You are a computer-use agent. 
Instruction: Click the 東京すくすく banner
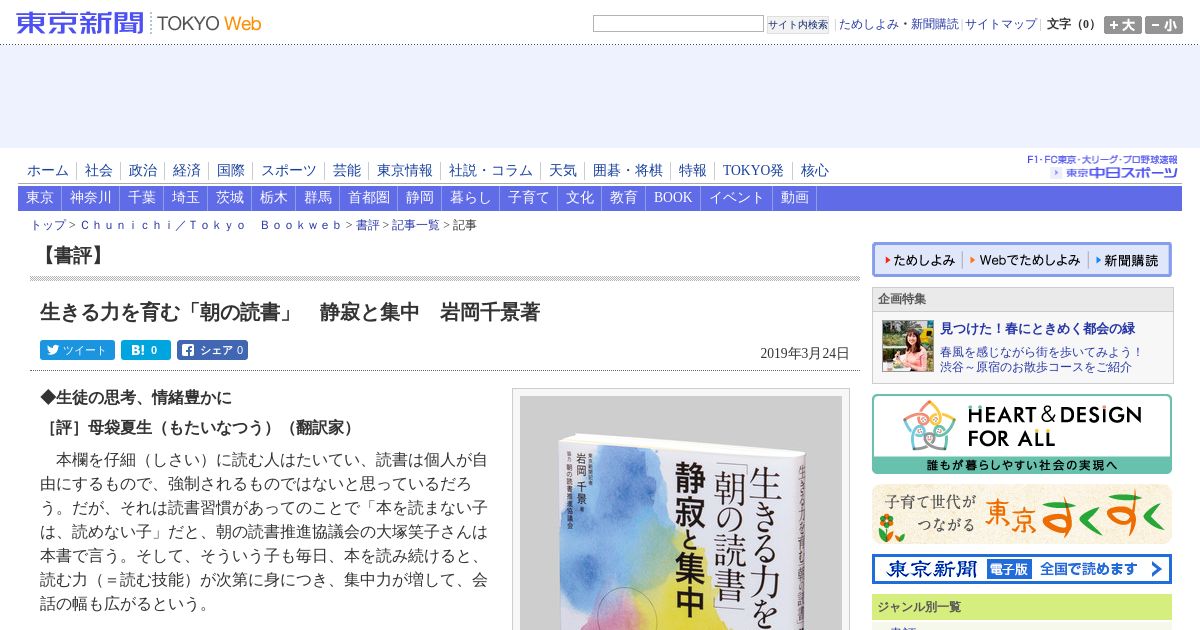click(1022, 514)
